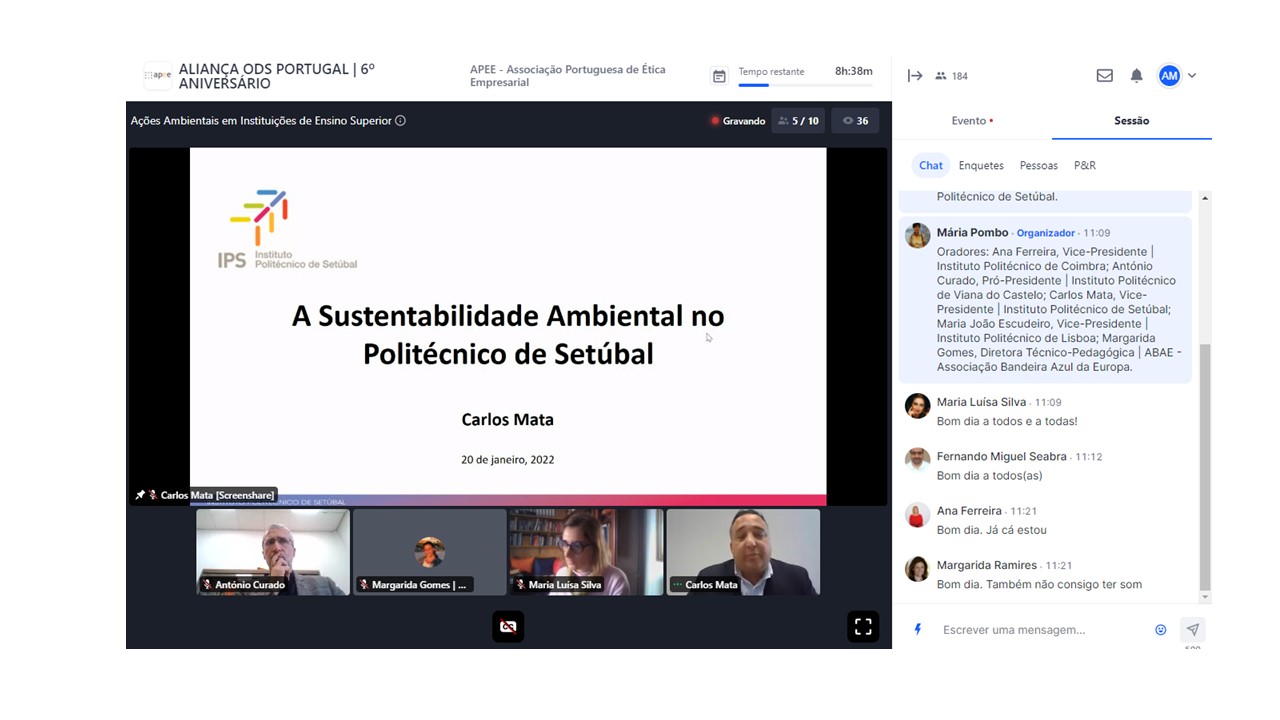Select the Enquetes sub-tab
The height and width of the screenshot is (720, 1280).
[981, 166]
